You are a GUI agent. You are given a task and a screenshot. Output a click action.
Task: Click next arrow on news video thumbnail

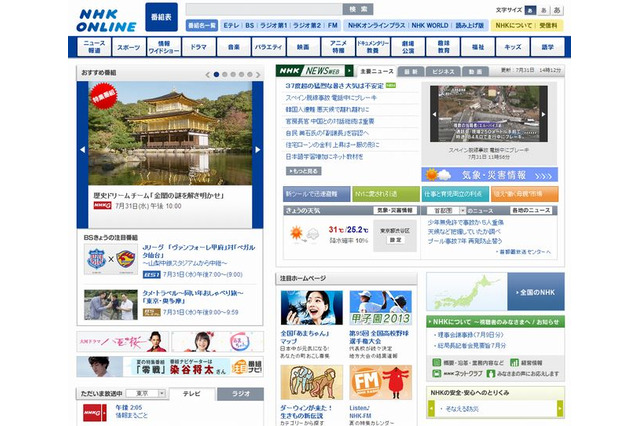pyautogui.click(x=543, y=114)
